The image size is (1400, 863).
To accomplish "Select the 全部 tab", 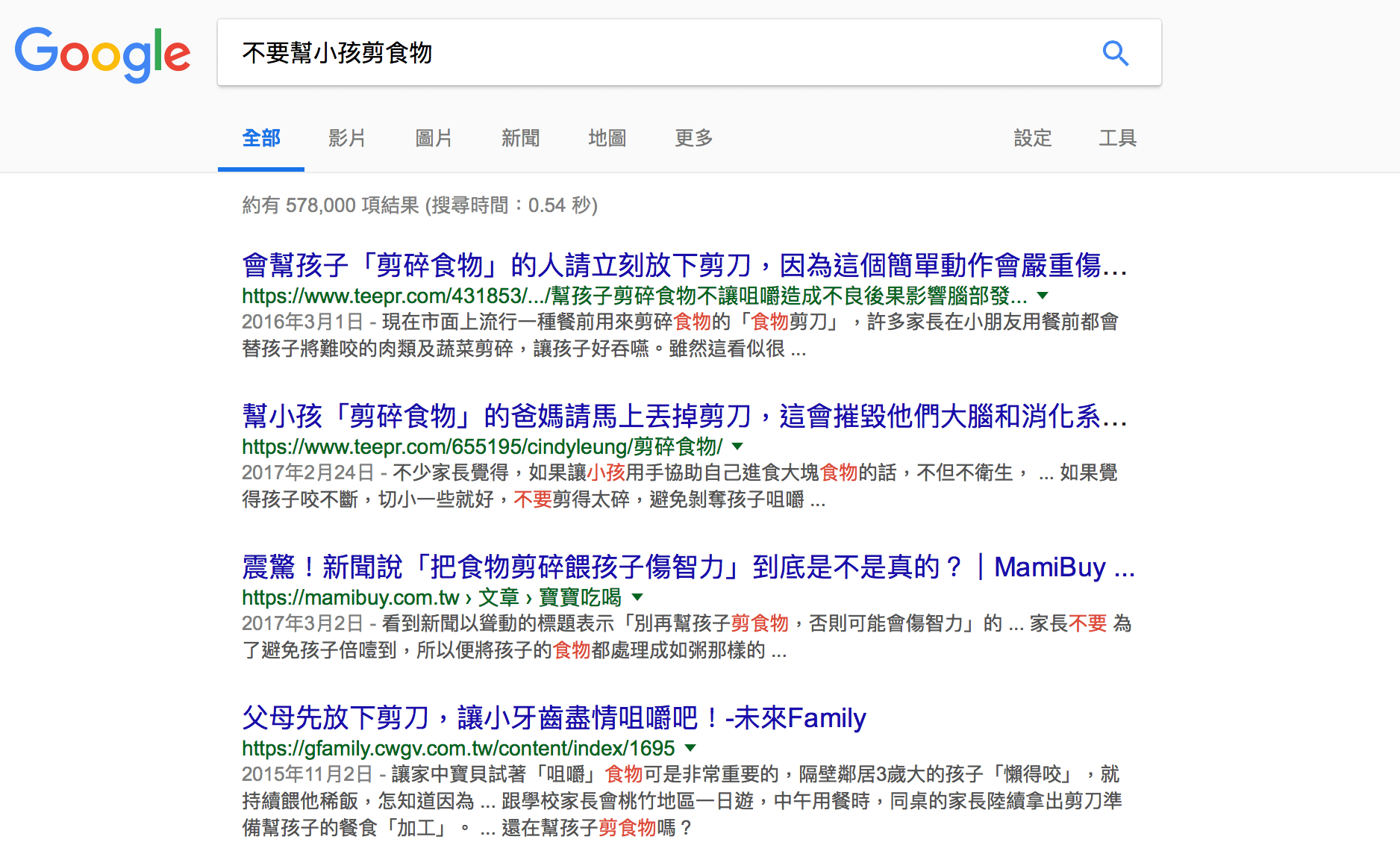I will pyautogui.click(x=261, y=138).
